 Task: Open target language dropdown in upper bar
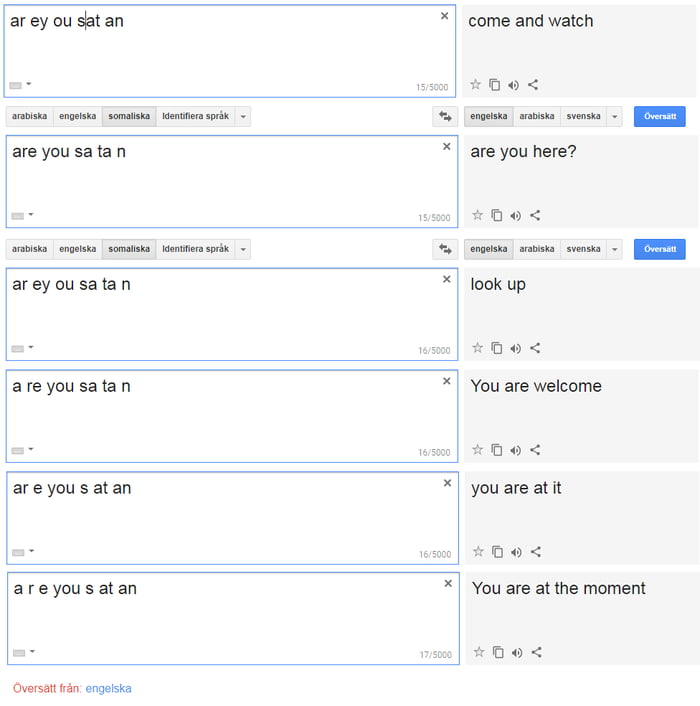point(614,117)
